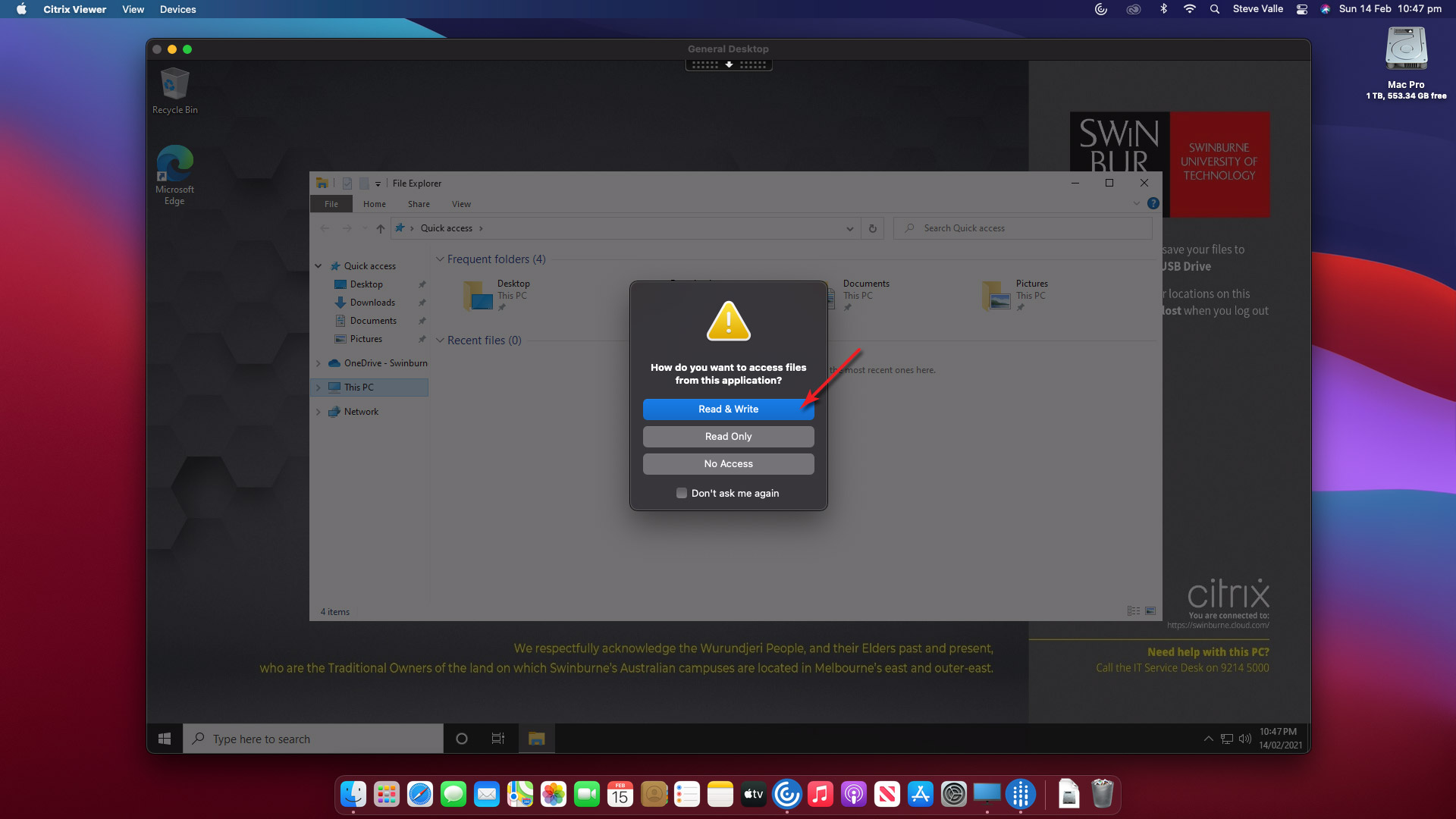Open Task View in the Windows taskbar
The height and width of the screenshot is (819, 1456).
pyautogui.click(x=497, y=739)
